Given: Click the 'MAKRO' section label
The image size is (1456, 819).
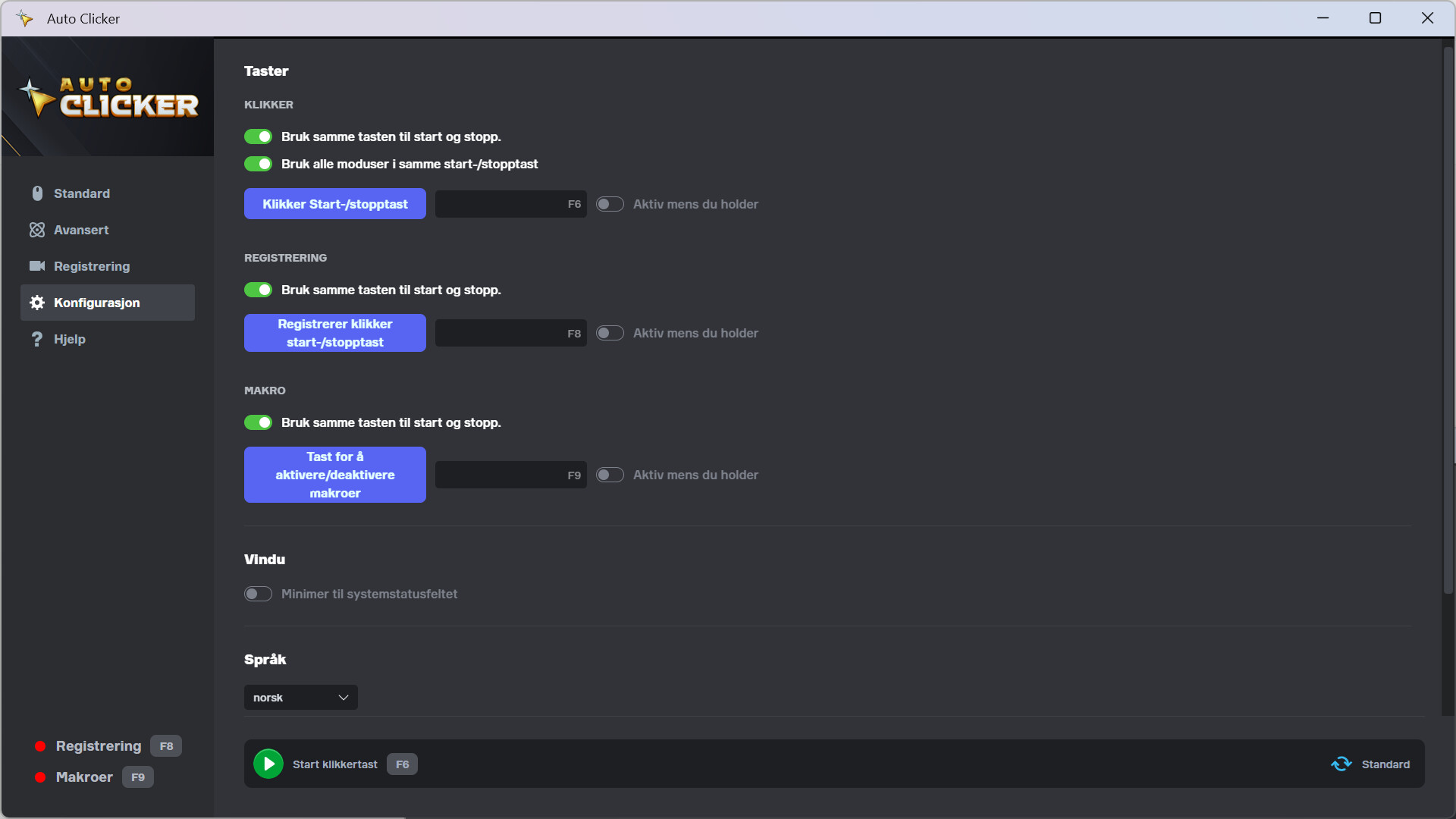Looking at the screenshot, I should tap(265, 391).
